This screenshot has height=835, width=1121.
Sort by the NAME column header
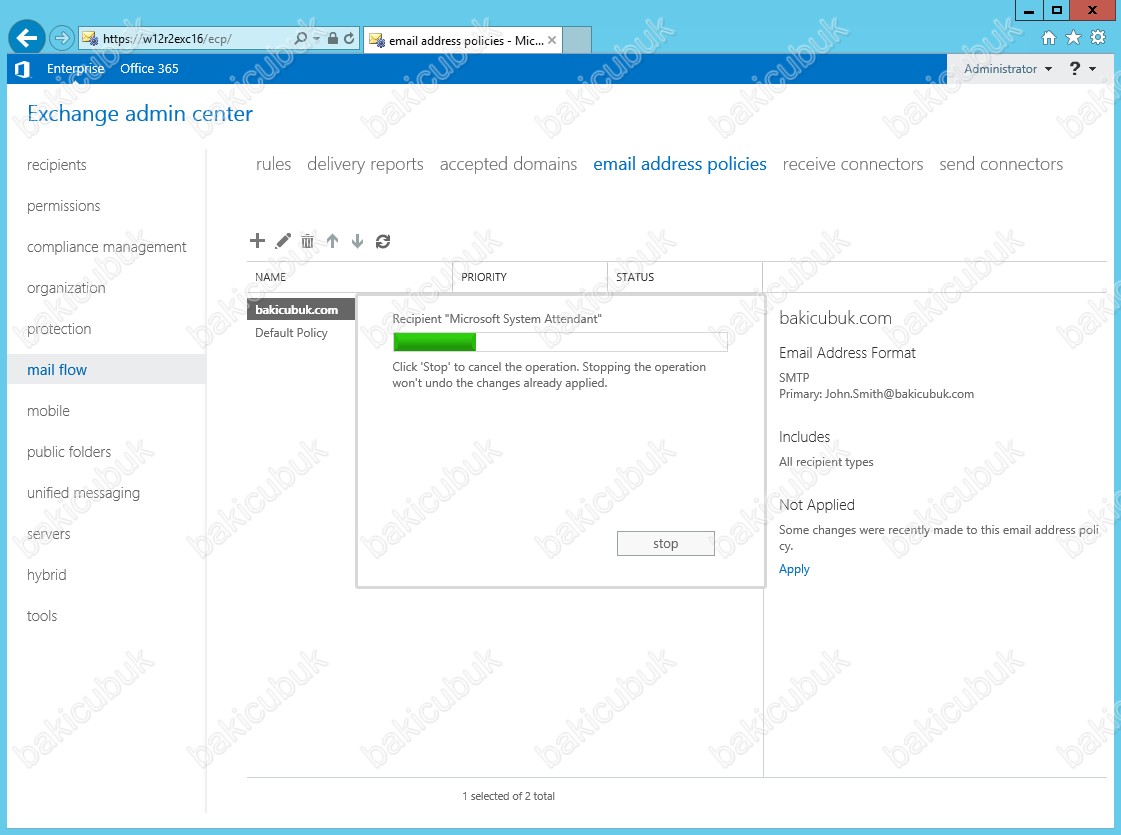pyautogui.click(x=350, y=277)
